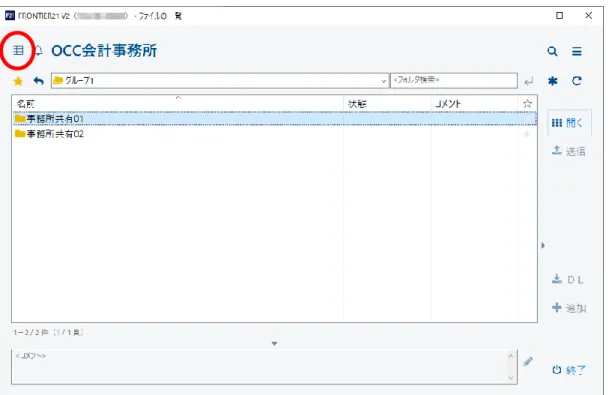Refresh the file list
Image resolution: width=609 pixels, height=395 pixels.
coord(577,81)
